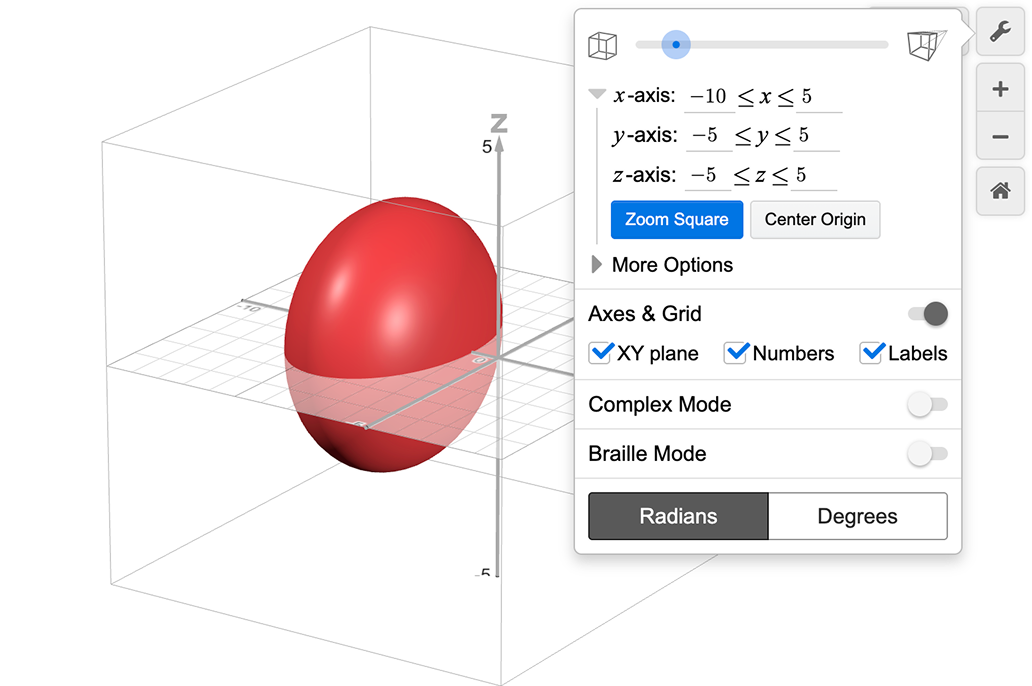1032x686 pixels.
Task: Collapse the axis bounds triangle
Action: tap(597, 95)
